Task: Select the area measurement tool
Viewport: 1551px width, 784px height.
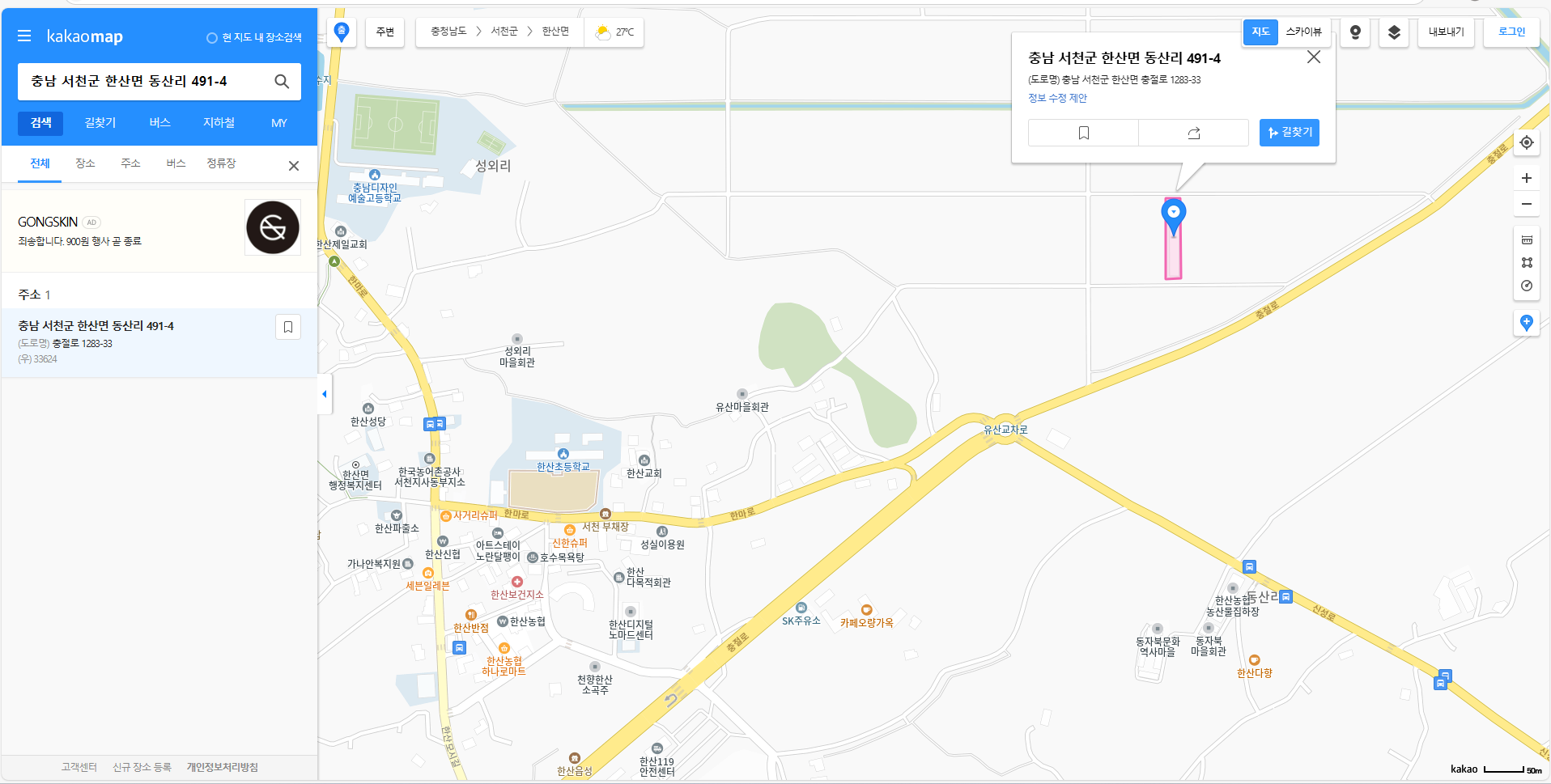Action: [1527, 262]
